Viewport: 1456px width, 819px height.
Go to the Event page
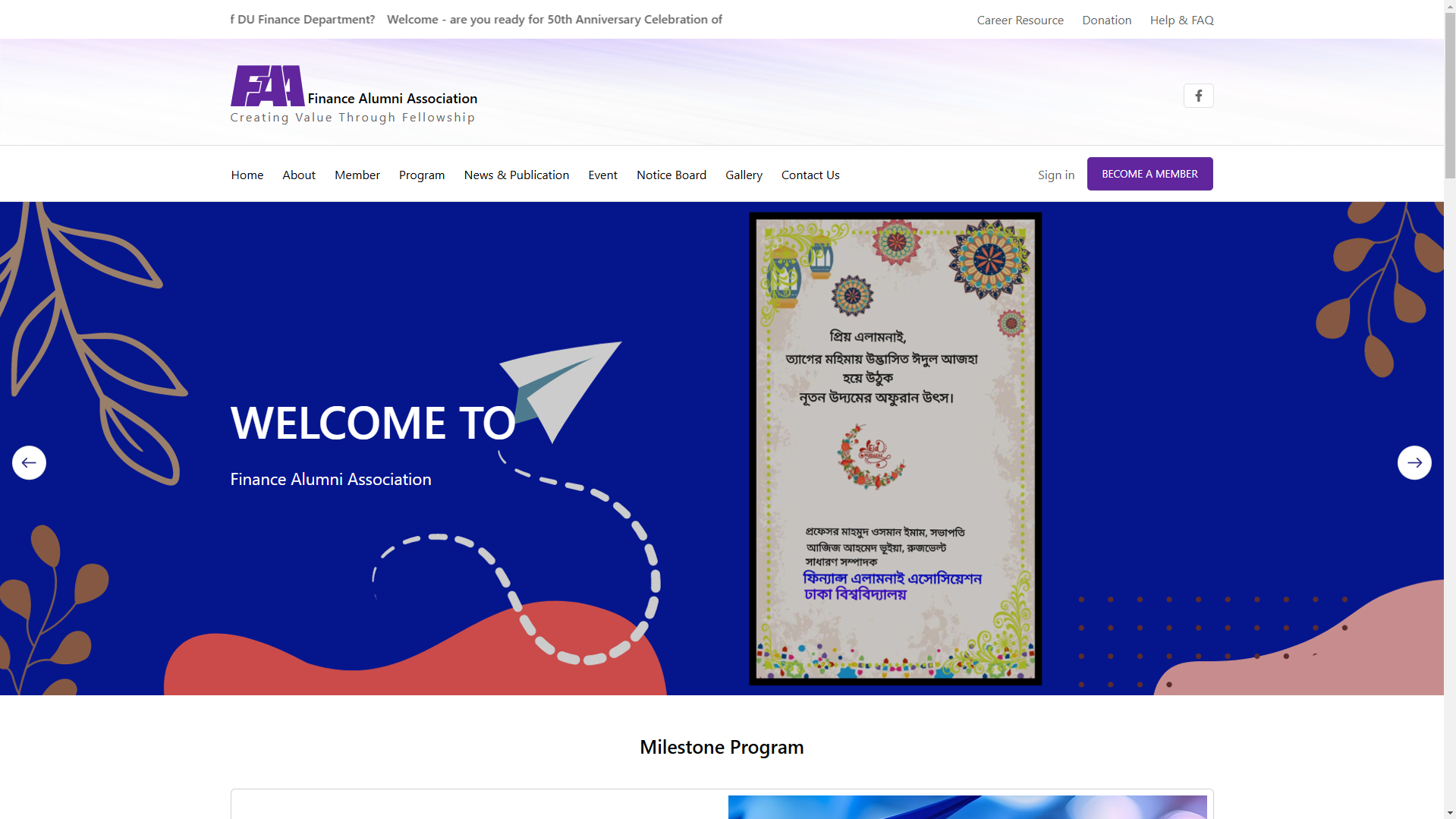click(603, 175)
